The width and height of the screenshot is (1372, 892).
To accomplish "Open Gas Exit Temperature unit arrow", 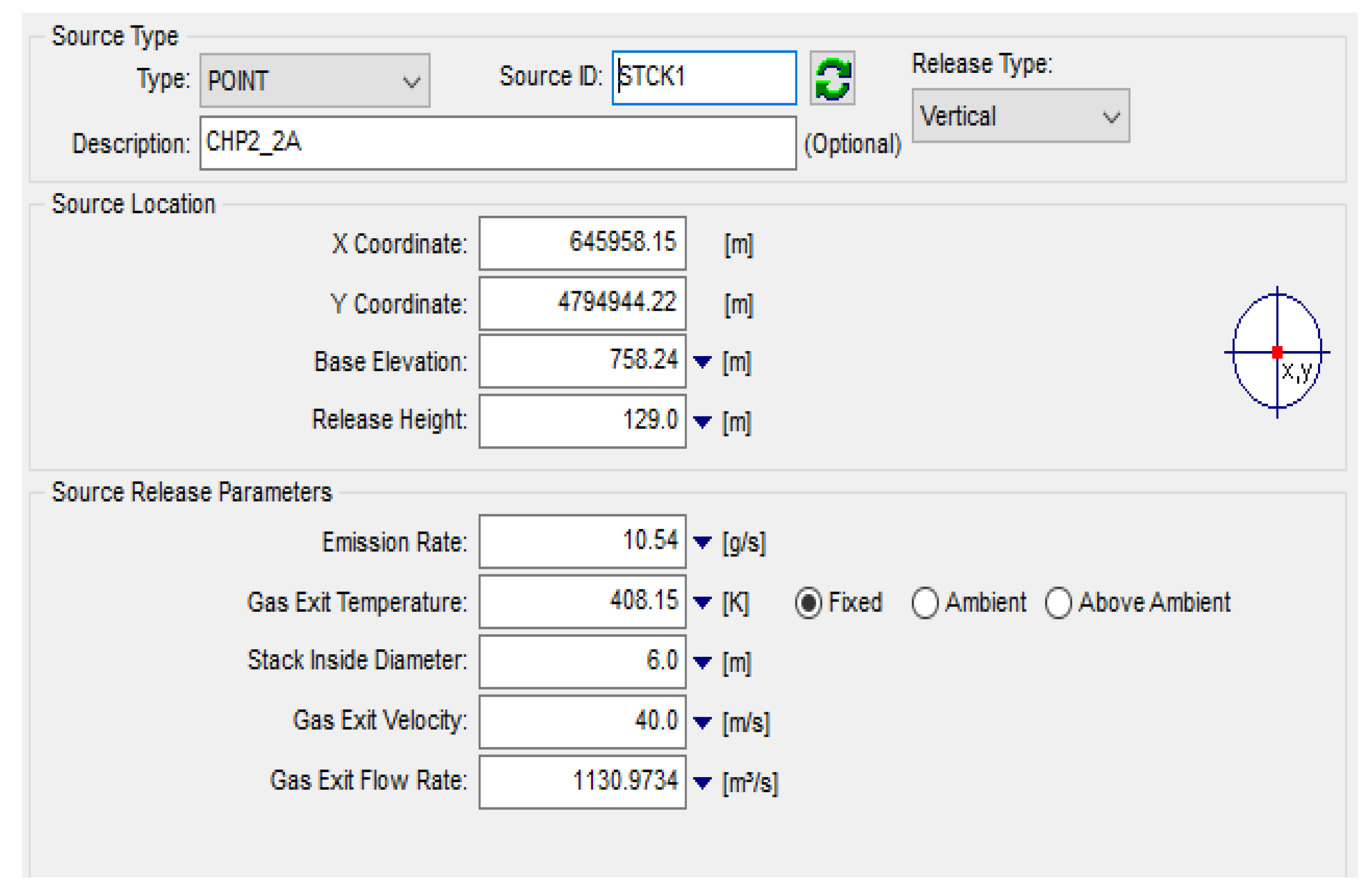I will [702, 603].
